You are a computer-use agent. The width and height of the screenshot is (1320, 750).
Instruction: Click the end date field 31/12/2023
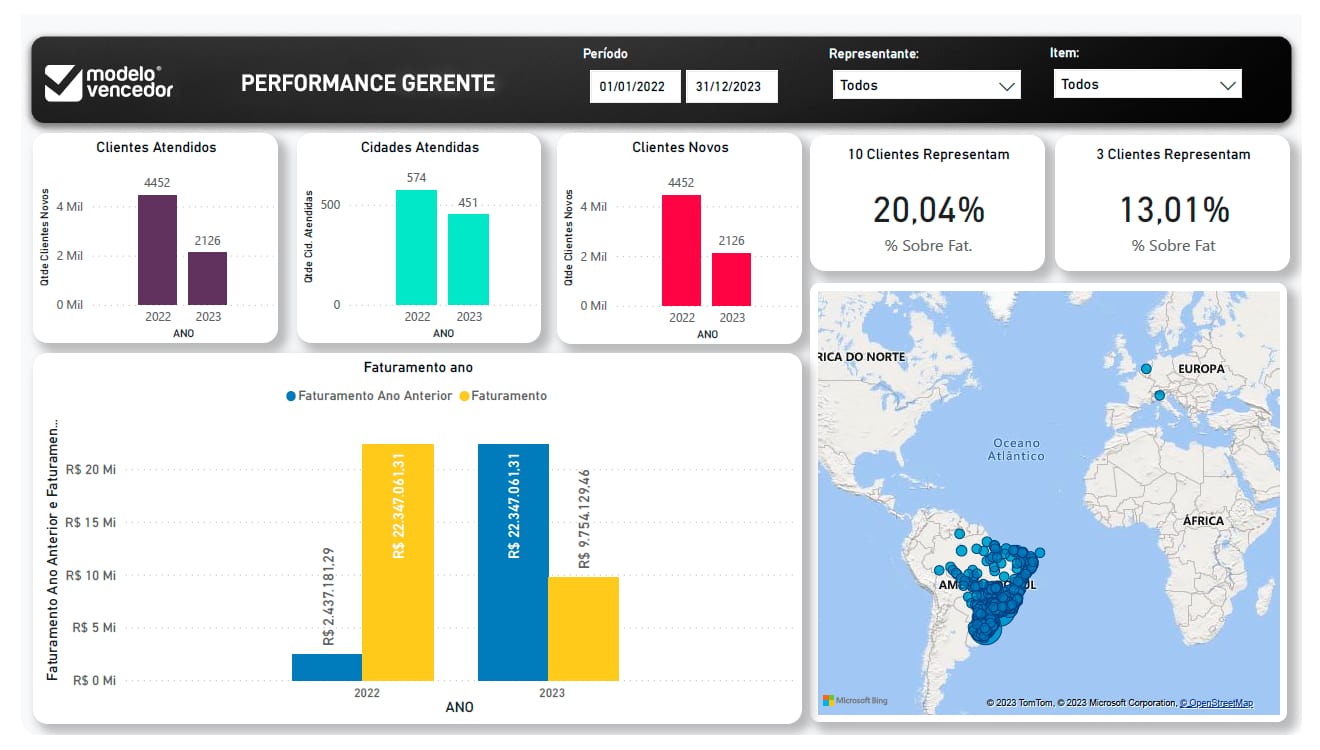coord(730,86)
